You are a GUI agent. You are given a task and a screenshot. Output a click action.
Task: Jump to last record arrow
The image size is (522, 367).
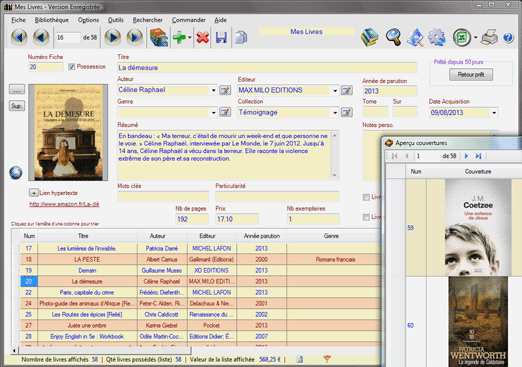pos(135,37)
